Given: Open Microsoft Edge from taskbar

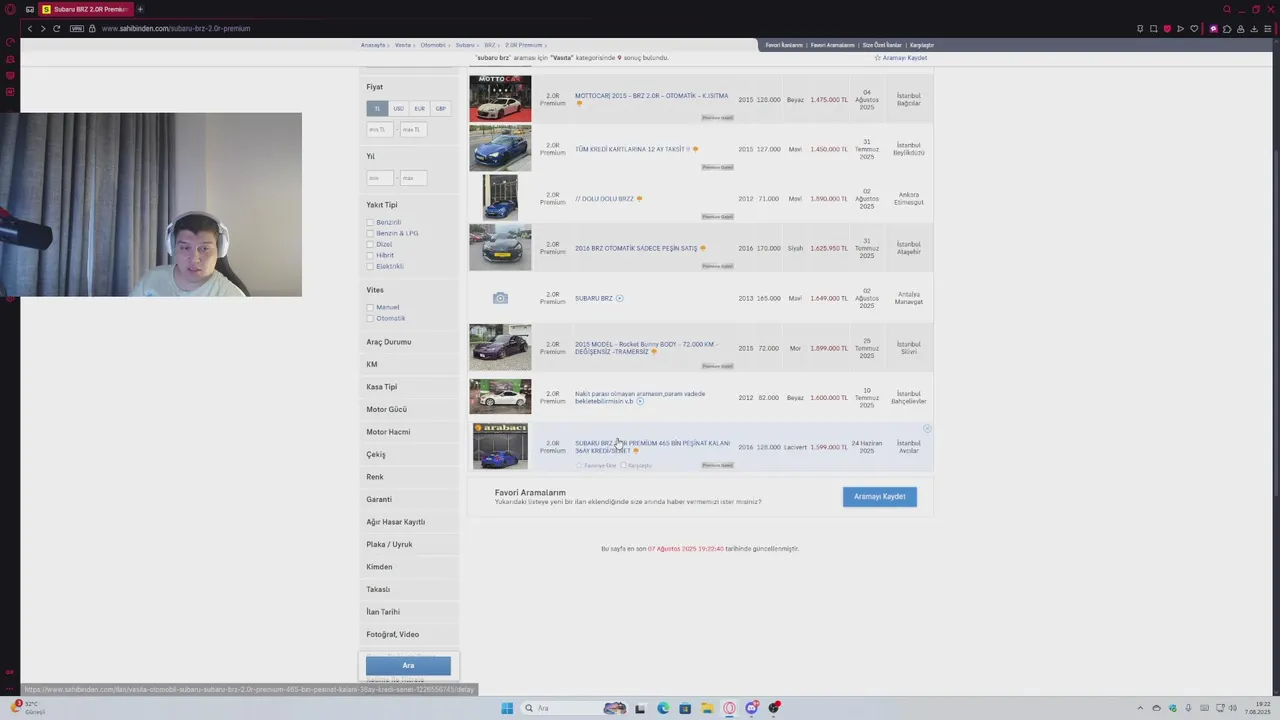Looking at the screenshot, I should [x=663, y=708].
